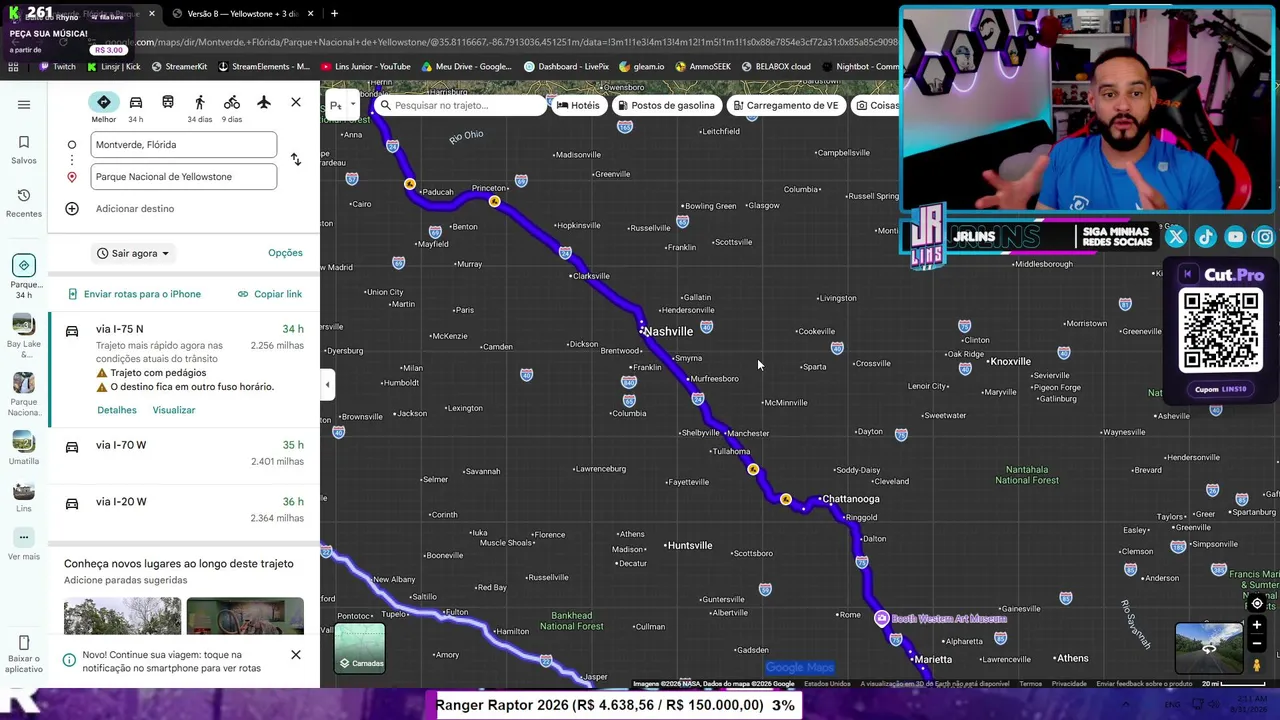The image size is (1280, 720).
Task: Zoom out on the map
Action: point(1257,644)
